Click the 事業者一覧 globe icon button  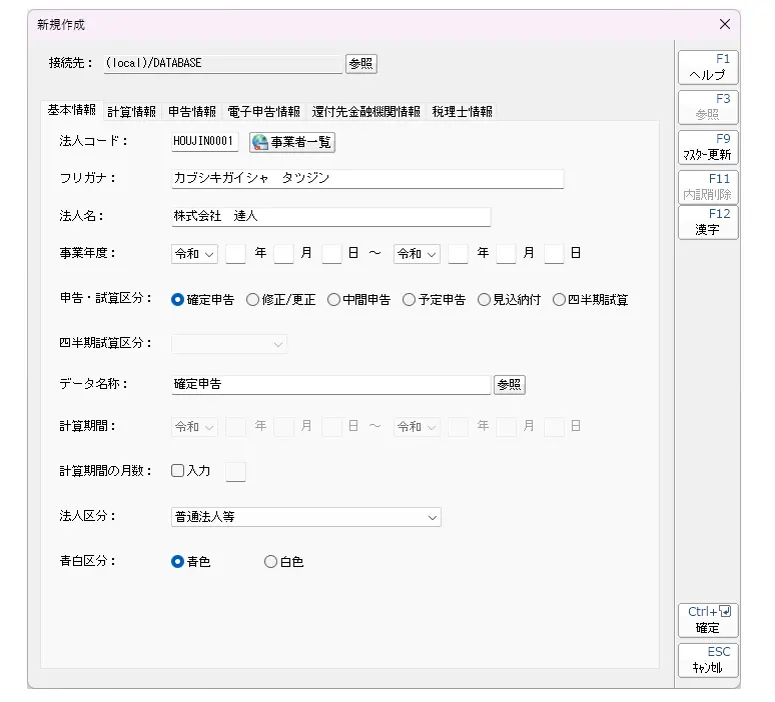click(x=292, y=142)
